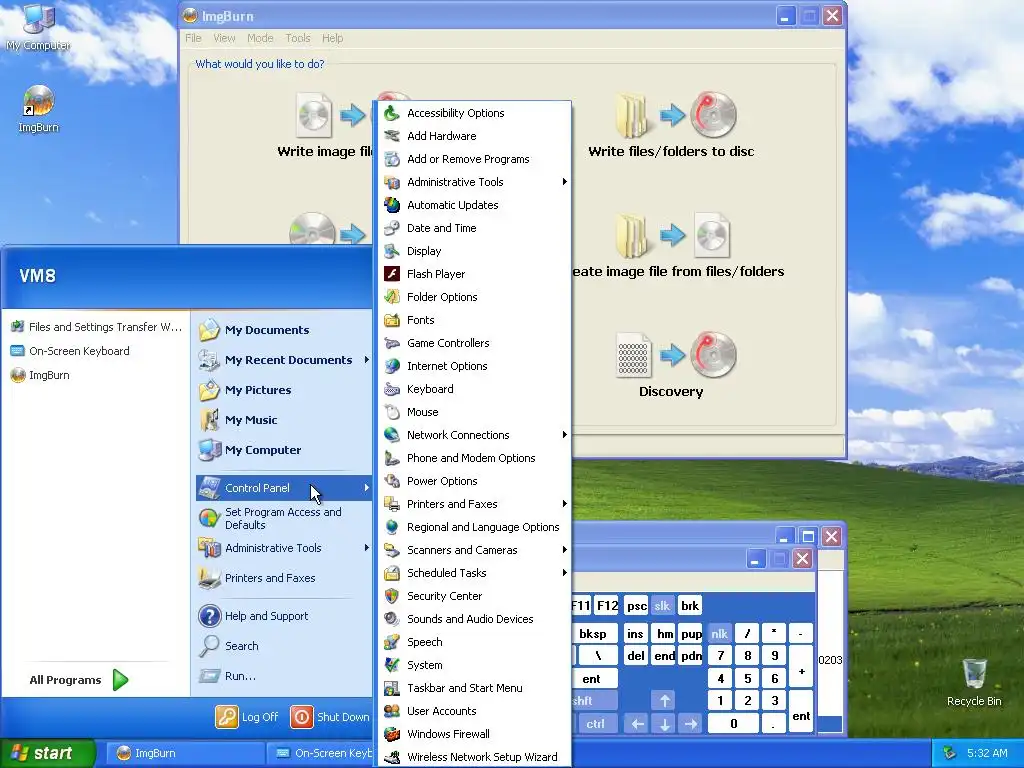Open Accessibility Options icon in submenu
Image resolution: width=1024 pixels, height=768 pixels.
coord(392,113)
